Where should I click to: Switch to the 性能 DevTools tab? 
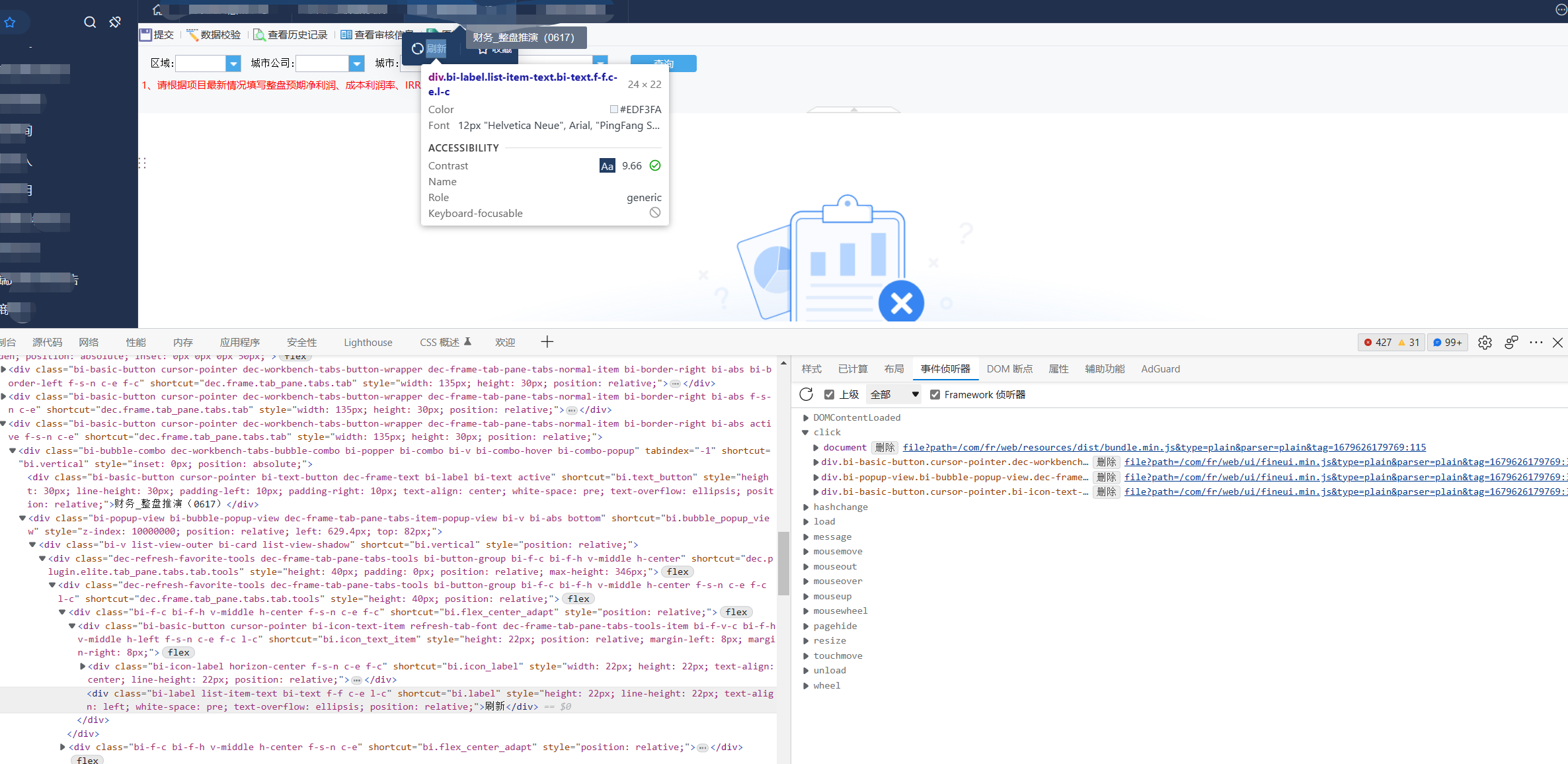136,342
